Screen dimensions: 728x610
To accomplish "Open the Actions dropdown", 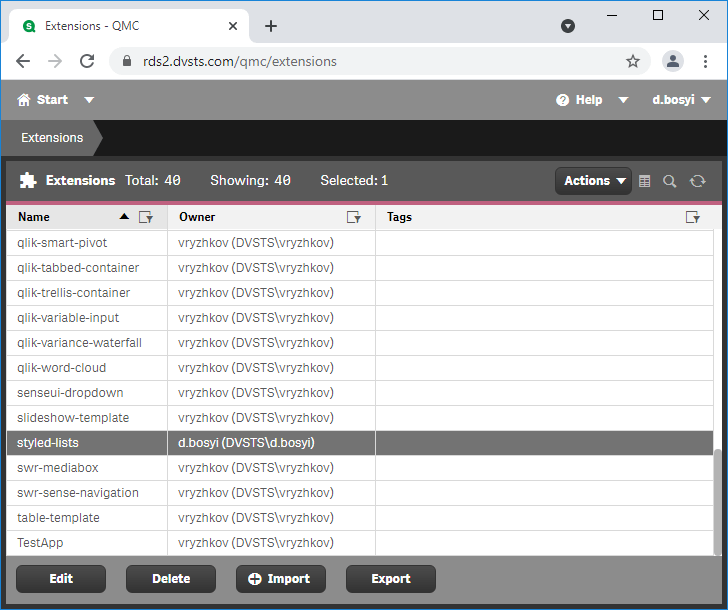I will coord(593,181).
